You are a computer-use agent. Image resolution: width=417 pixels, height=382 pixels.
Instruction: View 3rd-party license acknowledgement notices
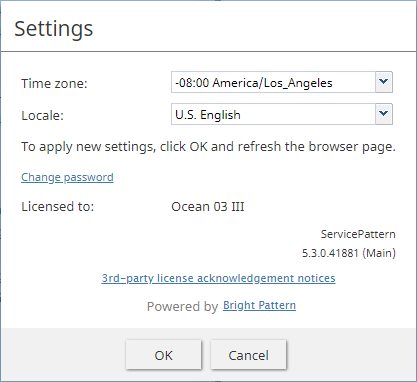pos(218,278)
